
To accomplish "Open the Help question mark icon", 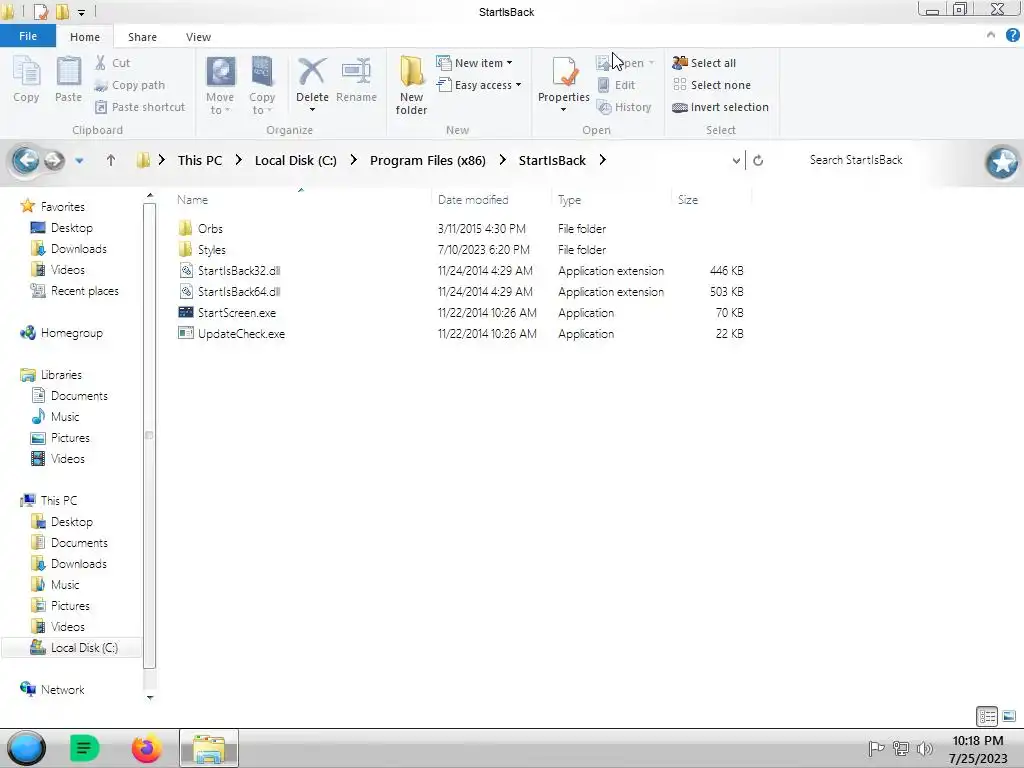I will coord(1012,35).
